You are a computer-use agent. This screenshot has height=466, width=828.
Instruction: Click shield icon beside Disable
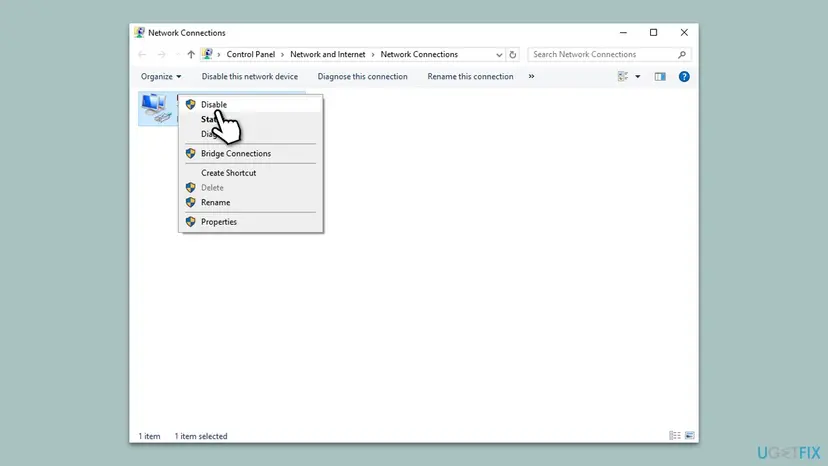pyautogui.click(x=191, y=105)
